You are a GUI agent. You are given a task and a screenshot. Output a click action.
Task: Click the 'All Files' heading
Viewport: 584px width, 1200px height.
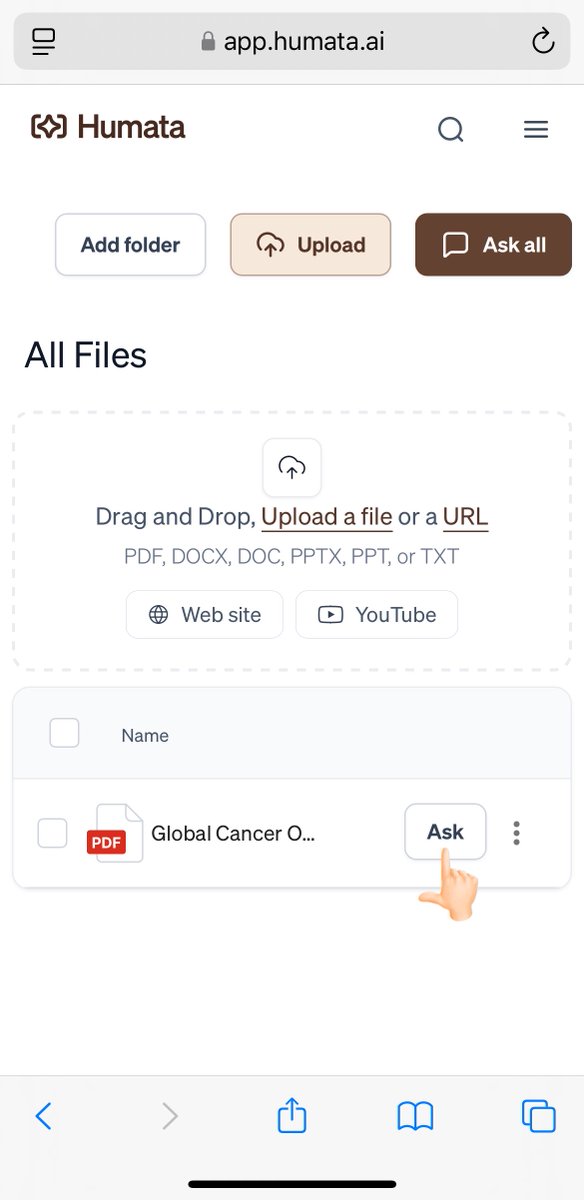point(86,355)
